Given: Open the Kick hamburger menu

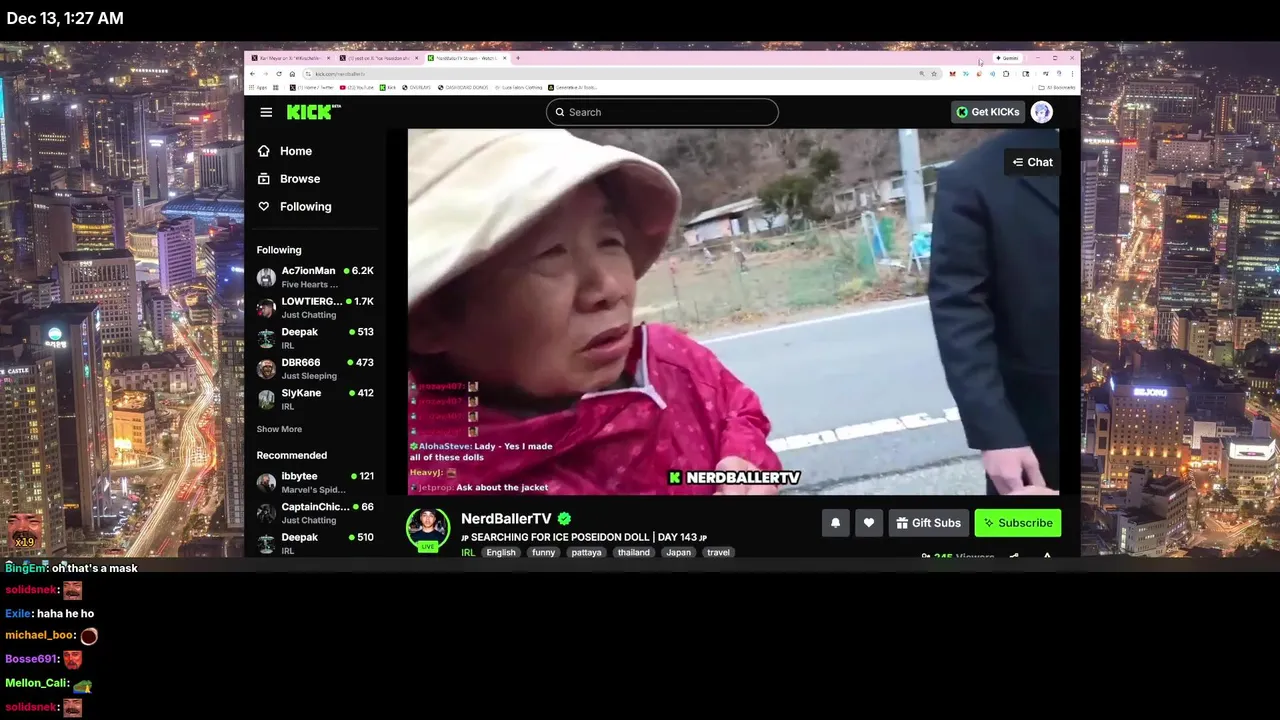Looking at the screenshot, I should [x=266, y=112].
